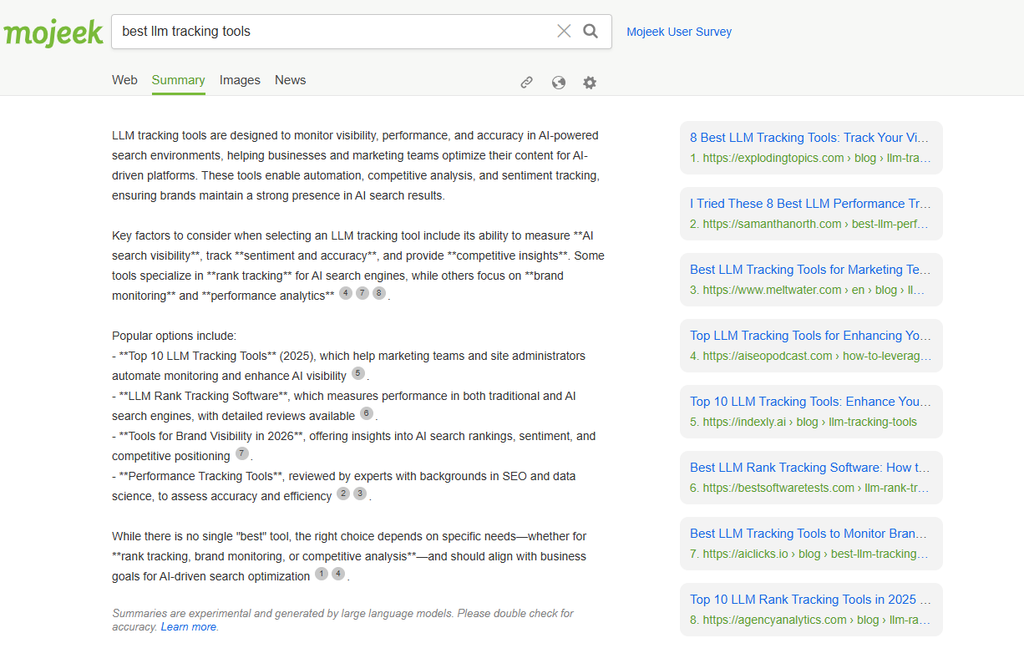Viewport: 1024px width, 668px height.
Task: Open settings via the gear icon
Action: 590,82
